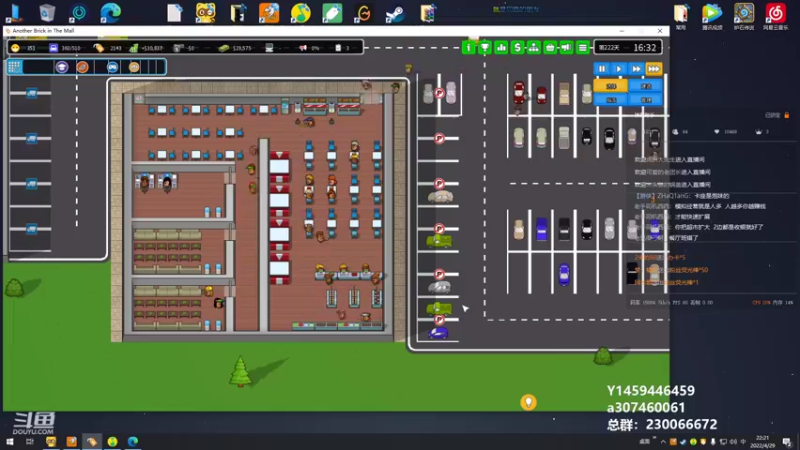Open the trophy achievements icon
Screen dimensions: 800x450
click(x=485, y=48)
